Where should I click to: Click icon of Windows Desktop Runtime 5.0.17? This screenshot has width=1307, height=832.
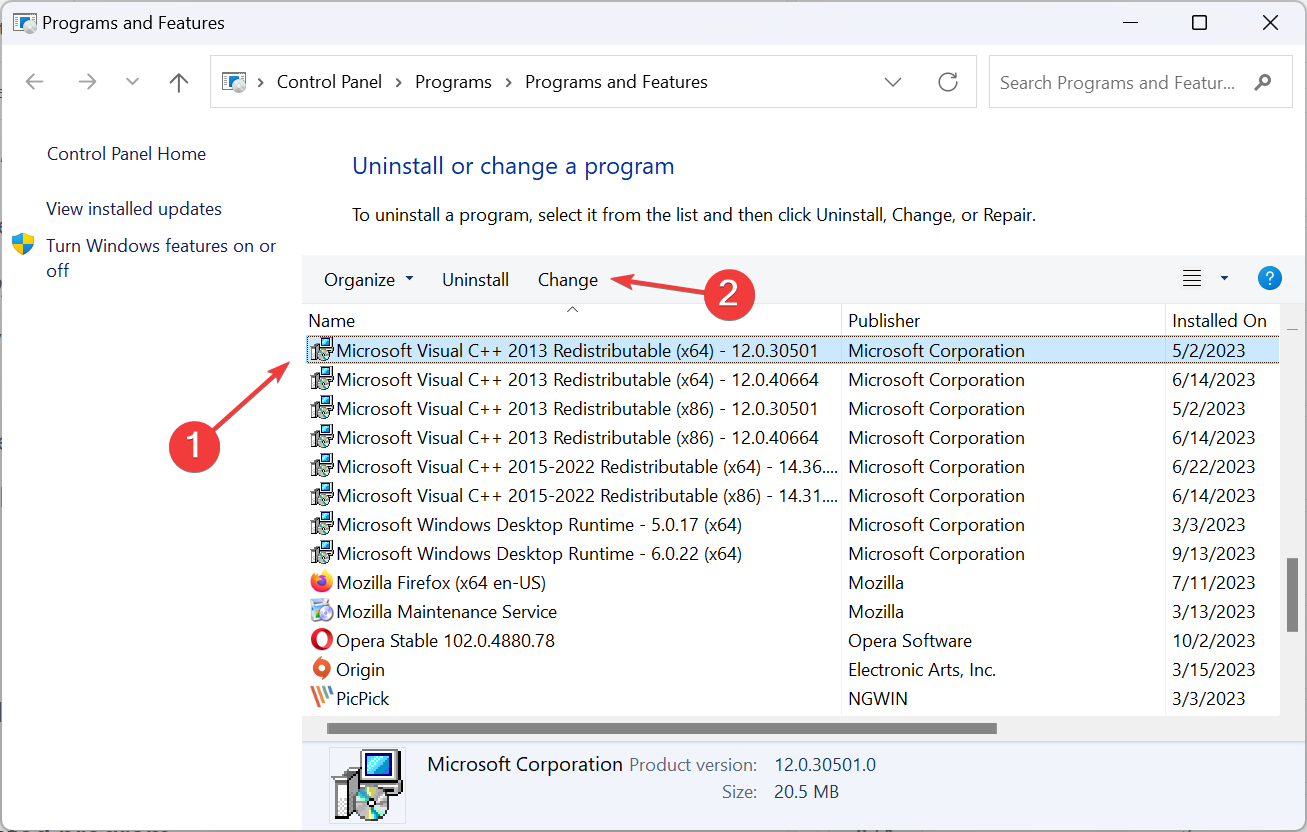(321, 525)
